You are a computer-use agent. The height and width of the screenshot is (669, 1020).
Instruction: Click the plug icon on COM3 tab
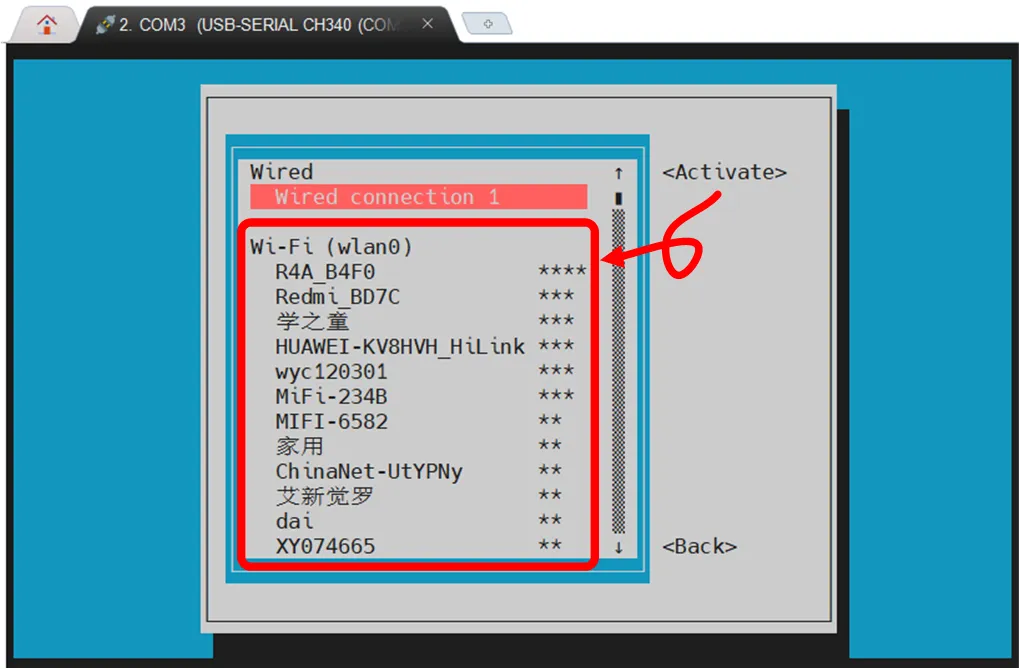pyautogui.click(x=105, y=25)
